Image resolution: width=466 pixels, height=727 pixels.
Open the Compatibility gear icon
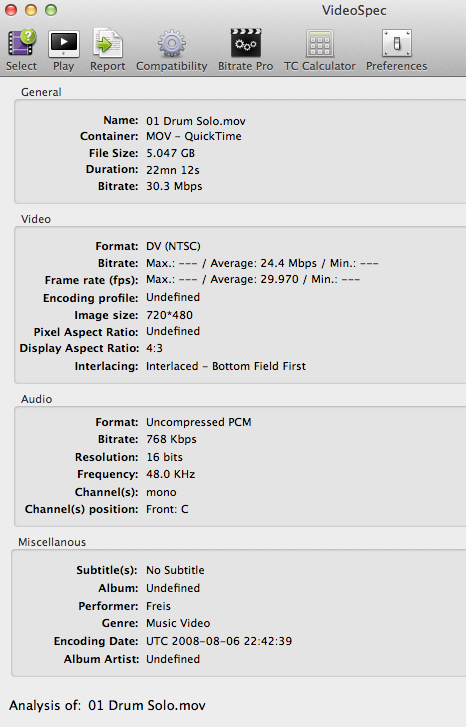click(x=172, y=44)
